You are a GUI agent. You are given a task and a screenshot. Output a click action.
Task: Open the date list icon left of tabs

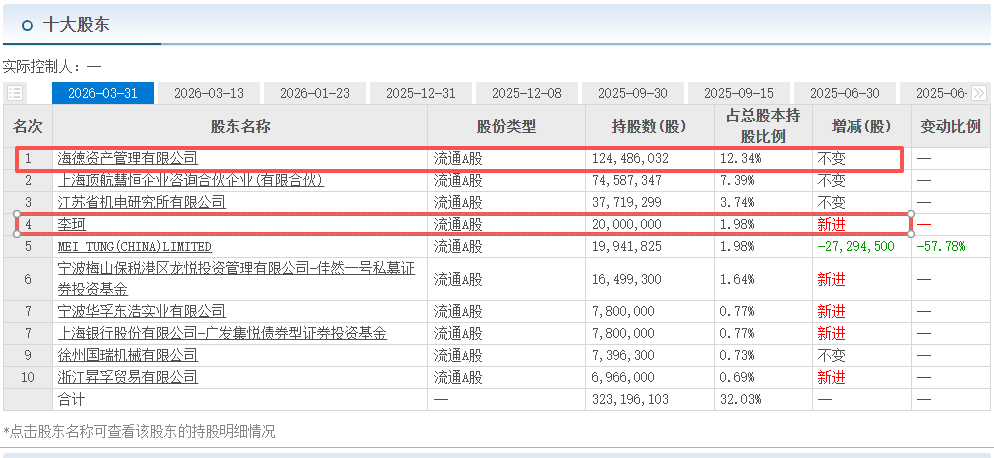click(x=15, y=93)
